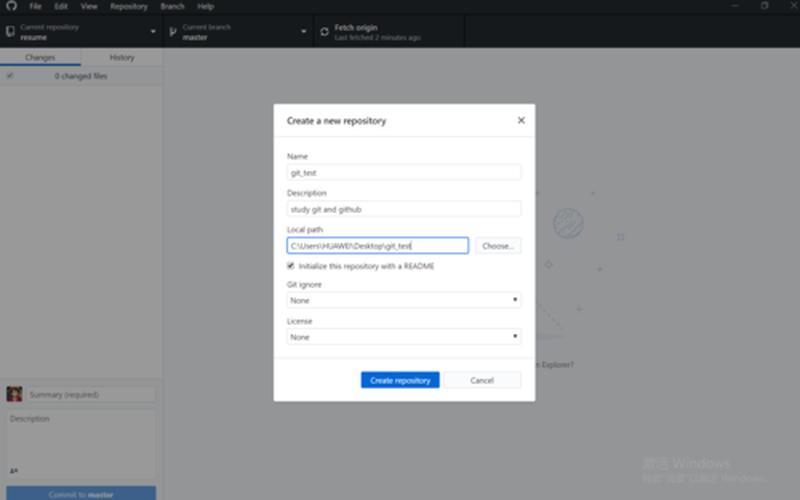
Task: Click the user avatar beside the Summary field
Action: [14, 394]
